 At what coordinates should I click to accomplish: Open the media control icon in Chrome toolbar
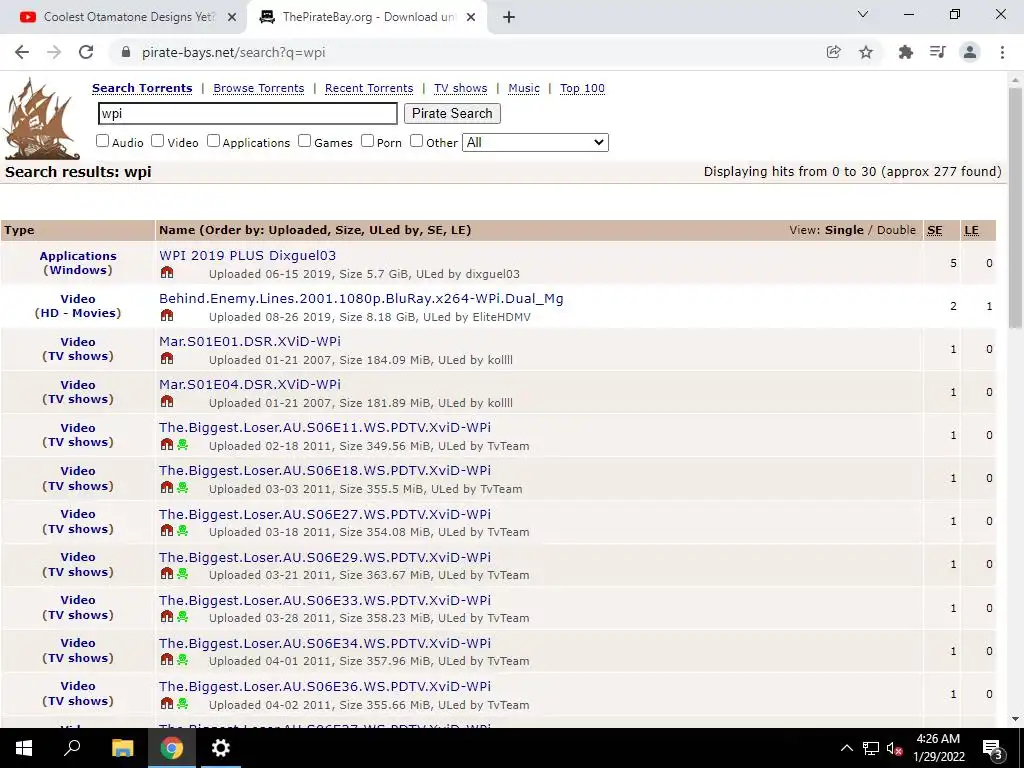938,52
